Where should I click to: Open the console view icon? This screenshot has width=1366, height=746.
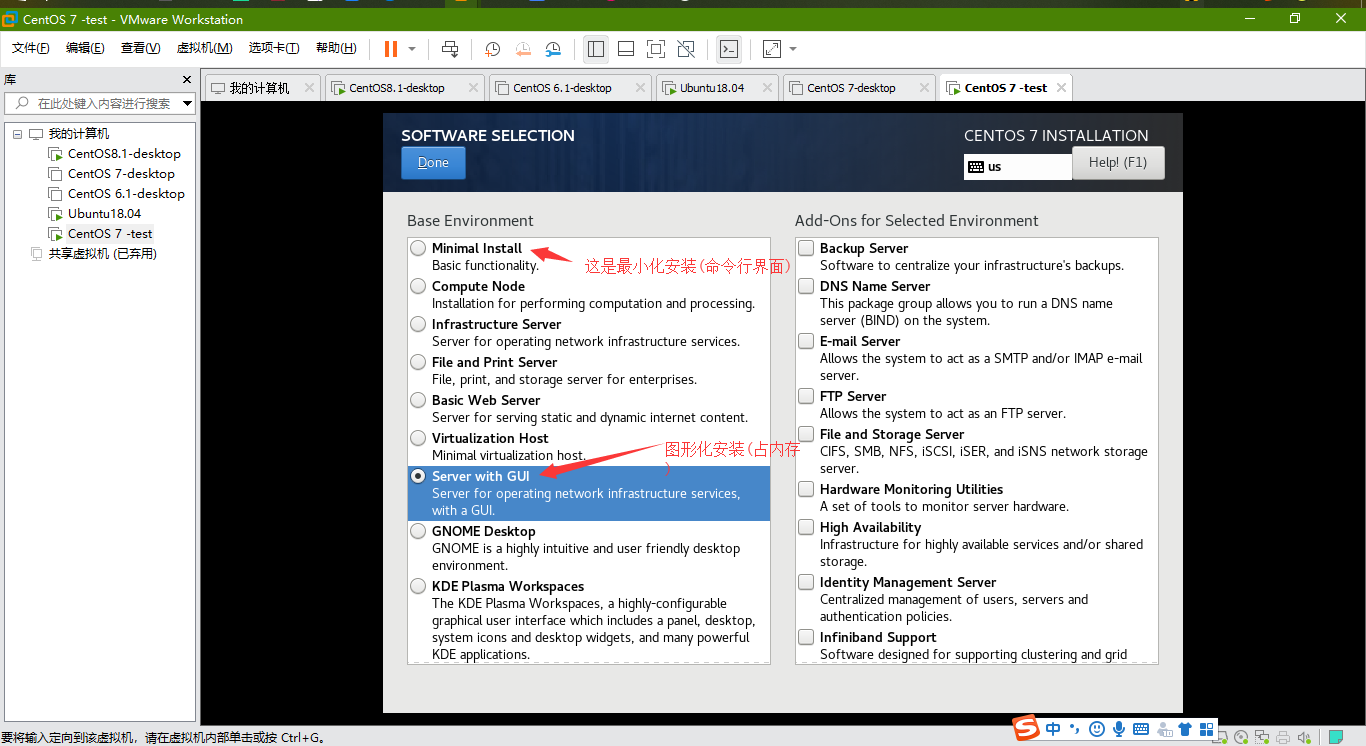click(x=729, y=48)
